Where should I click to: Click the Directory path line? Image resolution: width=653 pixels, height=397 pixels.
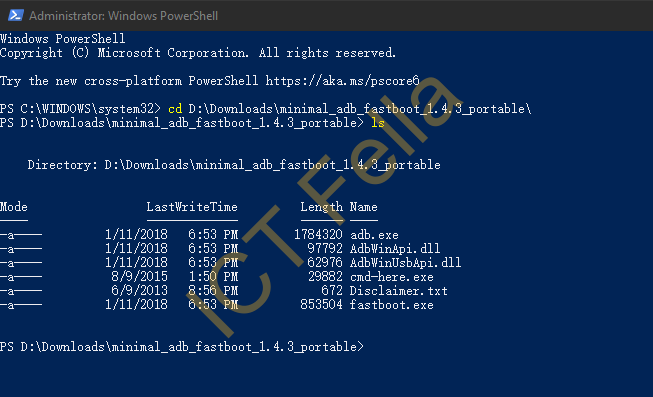click(x=234, y=165)
